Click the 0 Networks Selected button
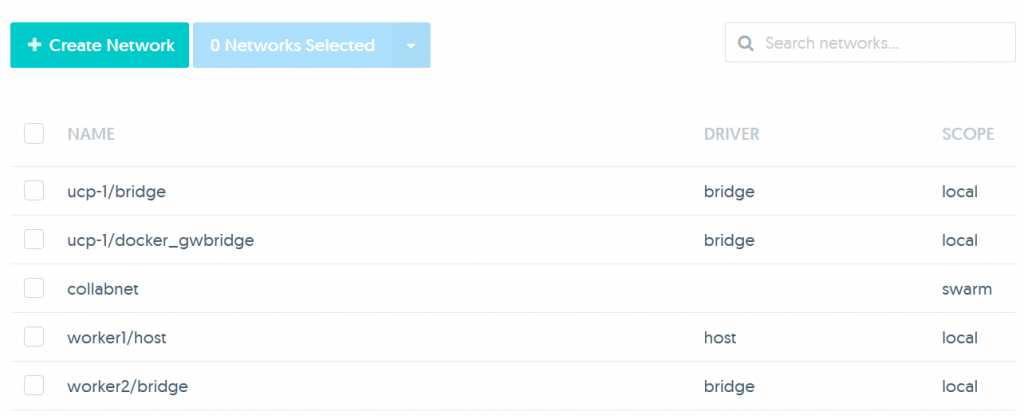The width and height of the screenshot is (1024, 416). (x=293, y=45)
